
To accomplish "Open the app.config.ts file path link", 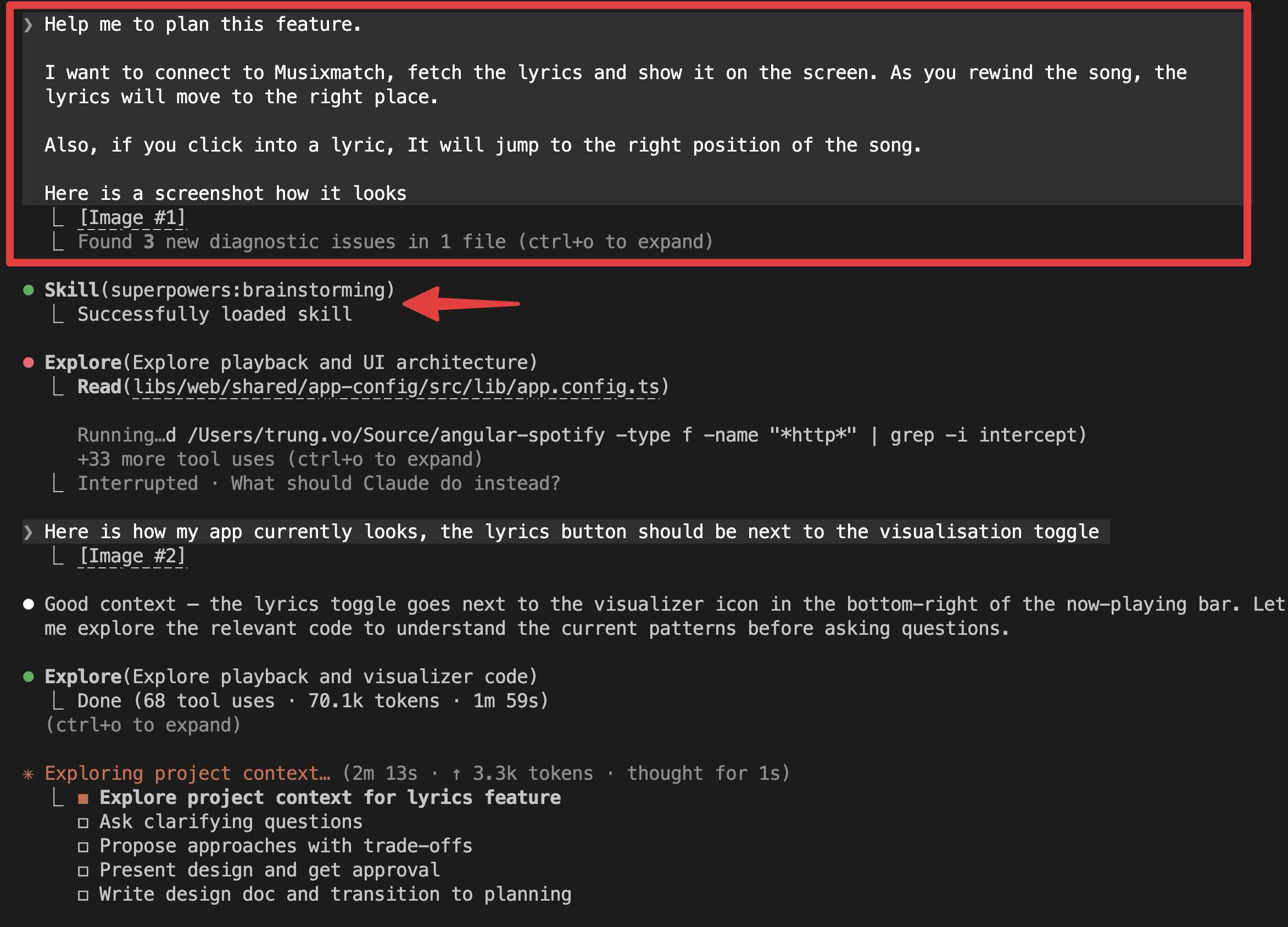I will pos(396,387).
